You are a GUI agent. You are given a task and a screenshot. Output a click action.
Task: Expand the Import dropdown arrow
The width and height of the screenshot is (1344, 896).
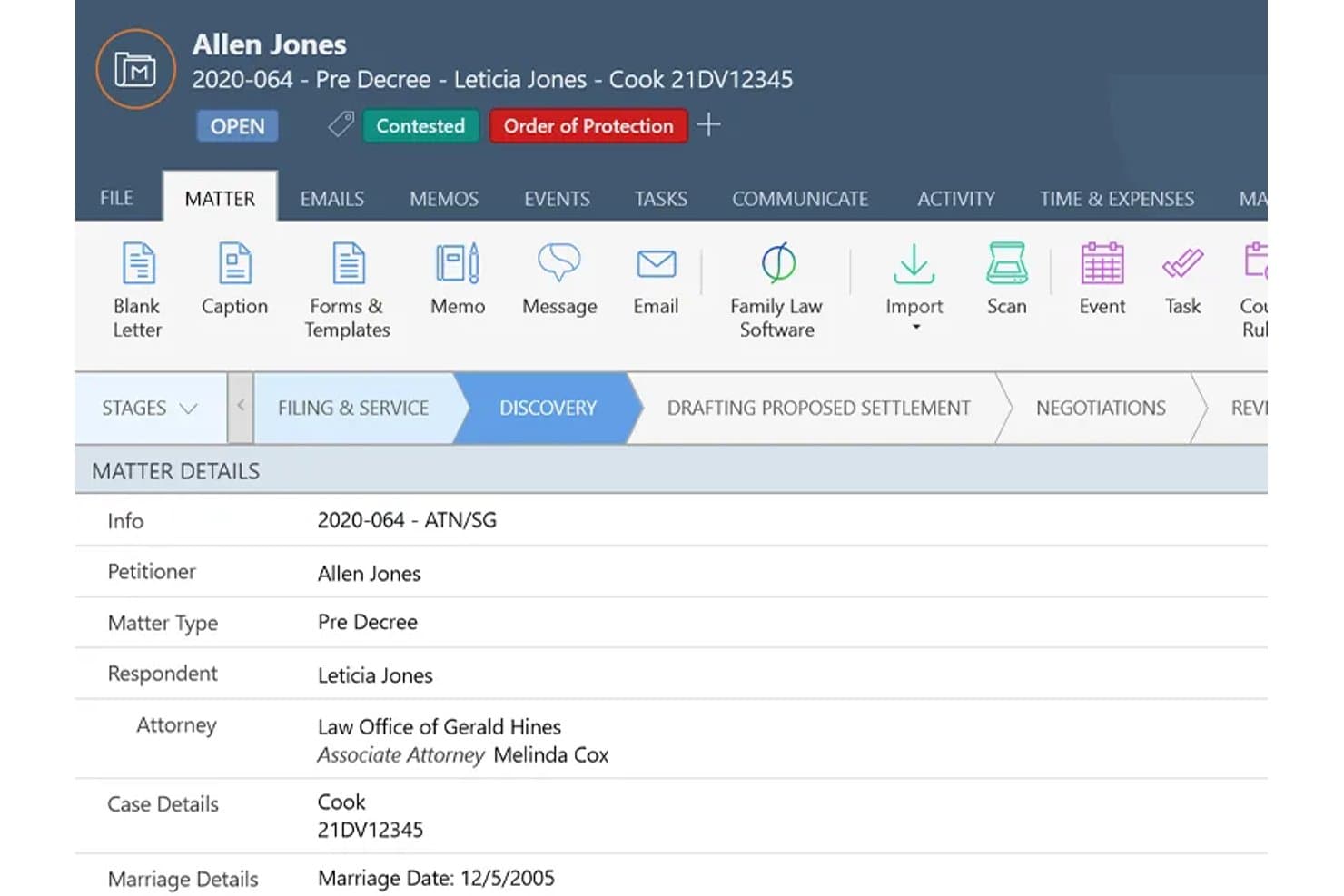(915, 327)
